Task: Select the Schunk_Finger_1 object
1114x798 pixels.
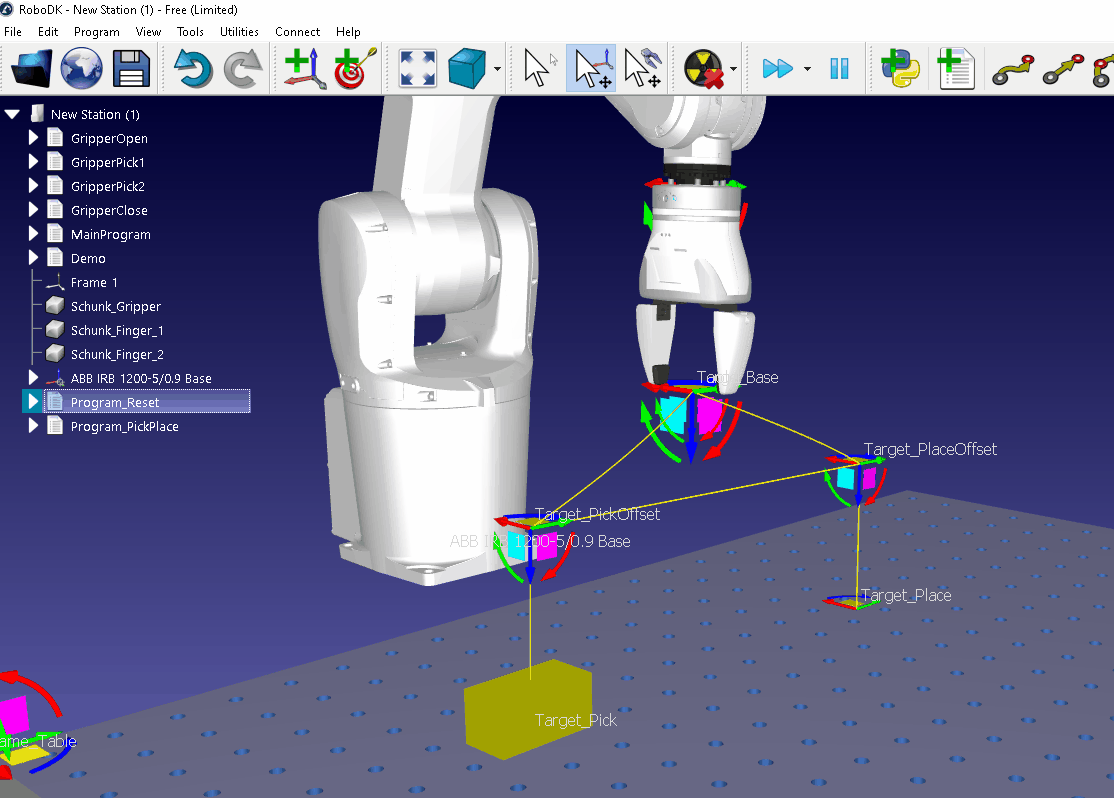Action: tap(117, 330)
